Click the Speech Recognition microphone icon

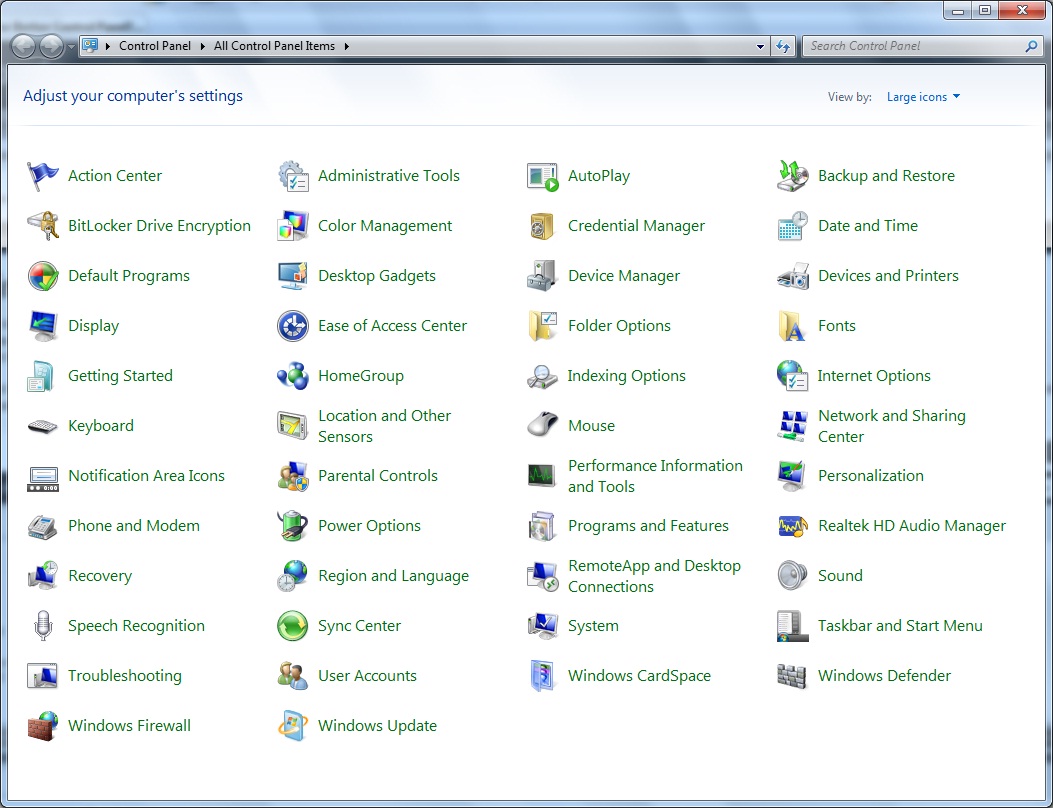pyautogui.click(x=43, y=626)
